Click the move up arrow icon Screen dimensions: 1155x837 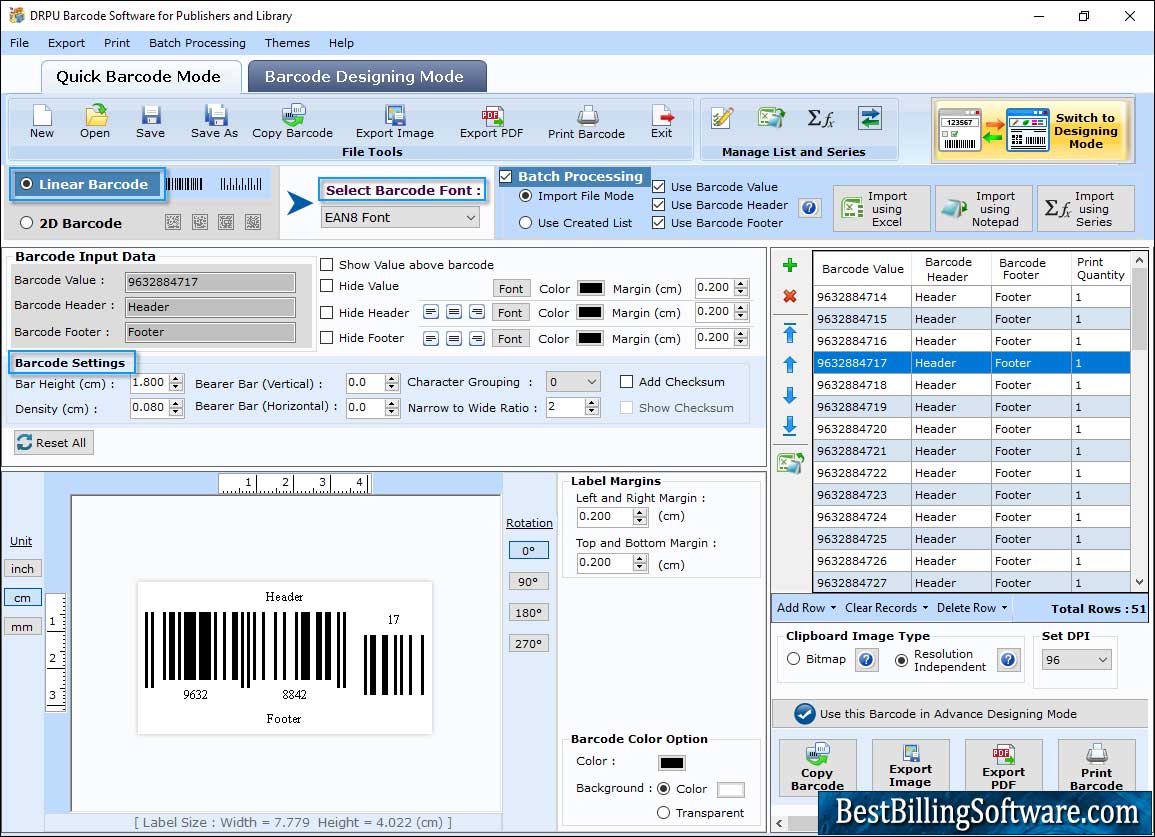(x=790, y=365)
